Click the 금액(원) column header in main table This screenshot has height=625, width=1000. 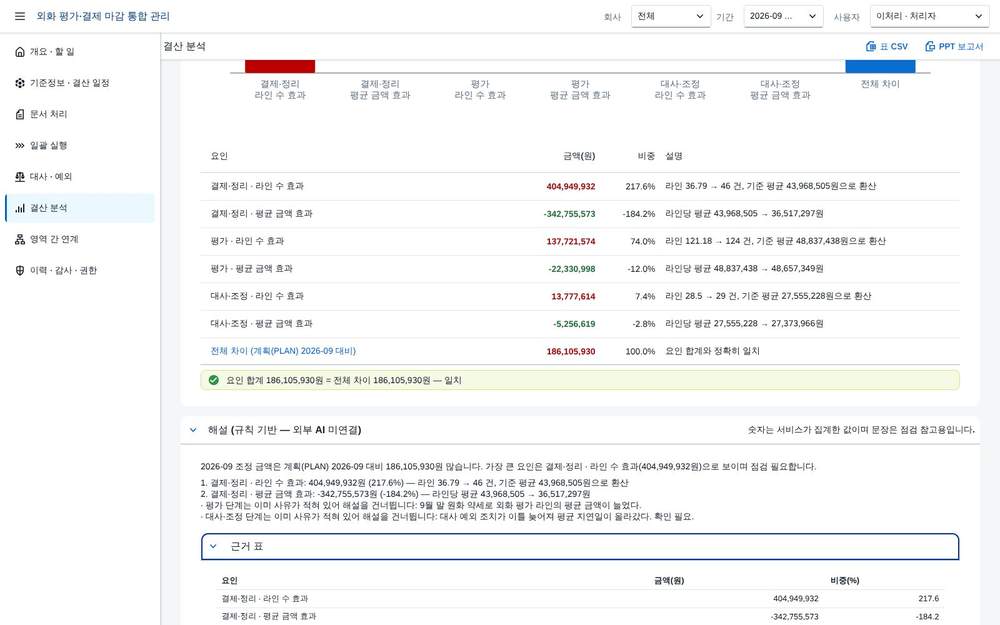[579, 156]
